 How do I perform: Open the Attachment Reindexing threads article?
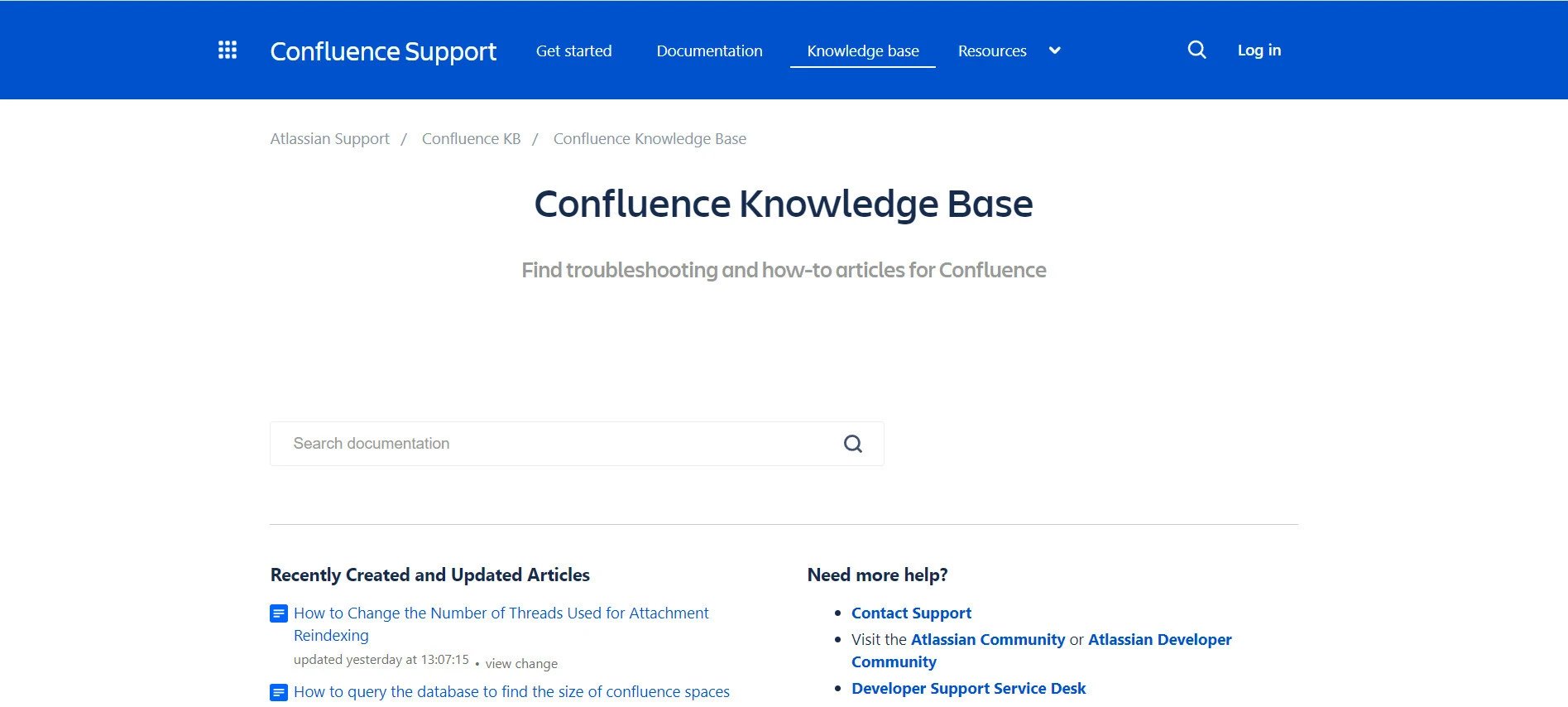tap(501, 613)
